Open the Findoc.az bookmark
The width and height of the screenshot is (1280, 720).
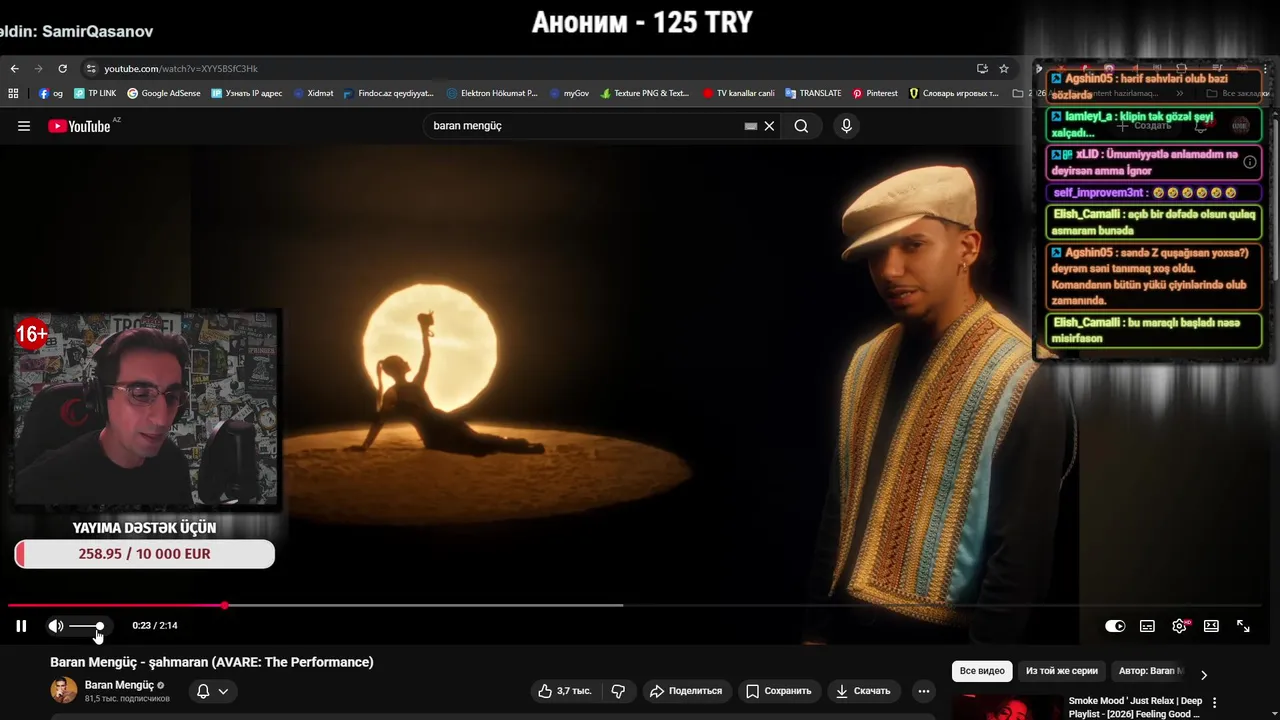coord(388,93)
